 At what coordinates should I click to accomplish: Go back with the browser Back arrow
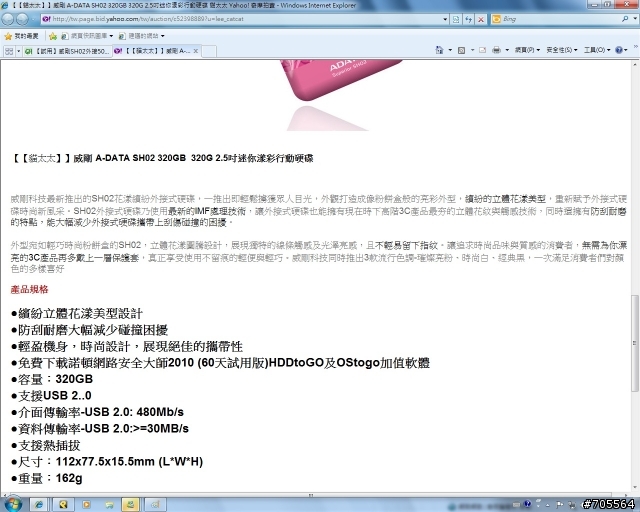(x=8, y=19)
